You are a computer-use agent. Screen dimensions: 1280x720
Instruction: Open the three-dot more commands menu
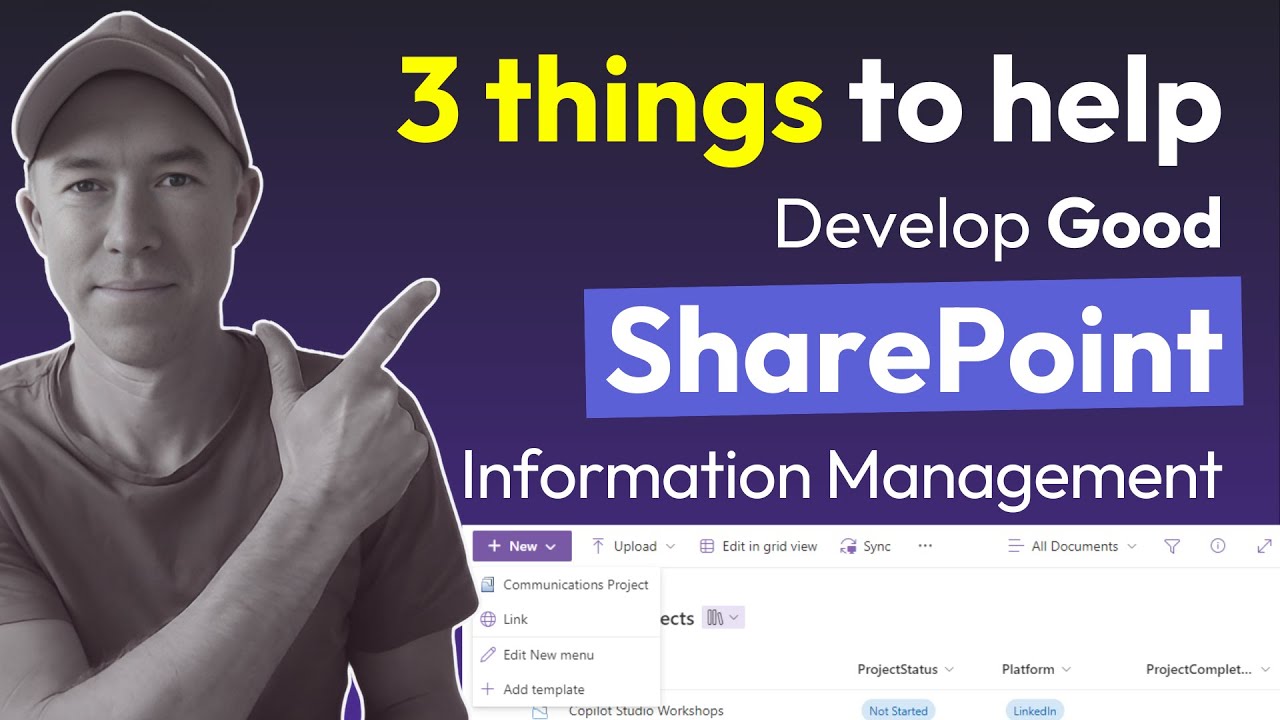(925, 546)
